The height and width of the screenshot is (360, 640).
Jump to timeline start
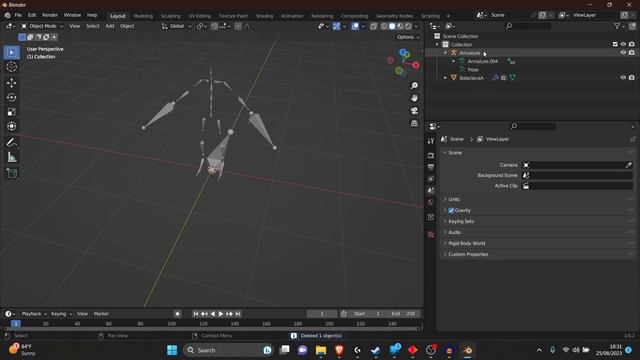pyautogui.click(x=196, y=314)
